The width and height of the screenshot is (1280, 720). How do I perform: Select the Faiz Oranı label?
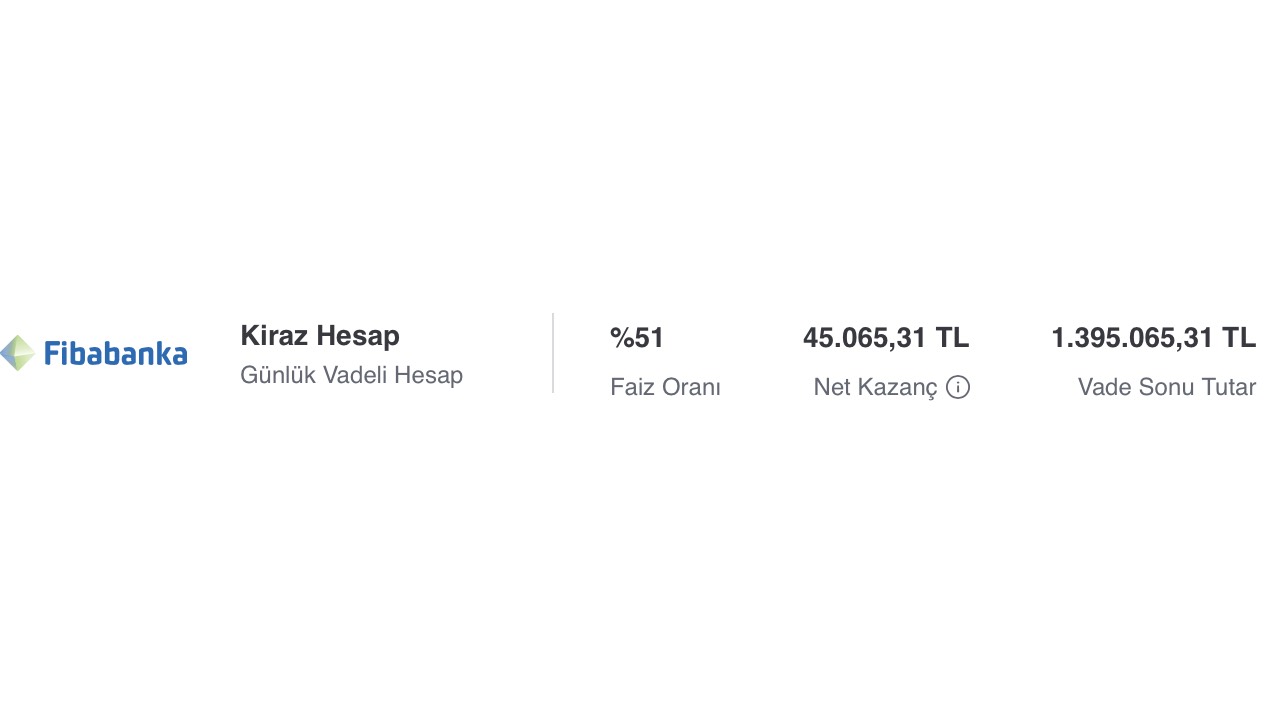click(665, 387)
